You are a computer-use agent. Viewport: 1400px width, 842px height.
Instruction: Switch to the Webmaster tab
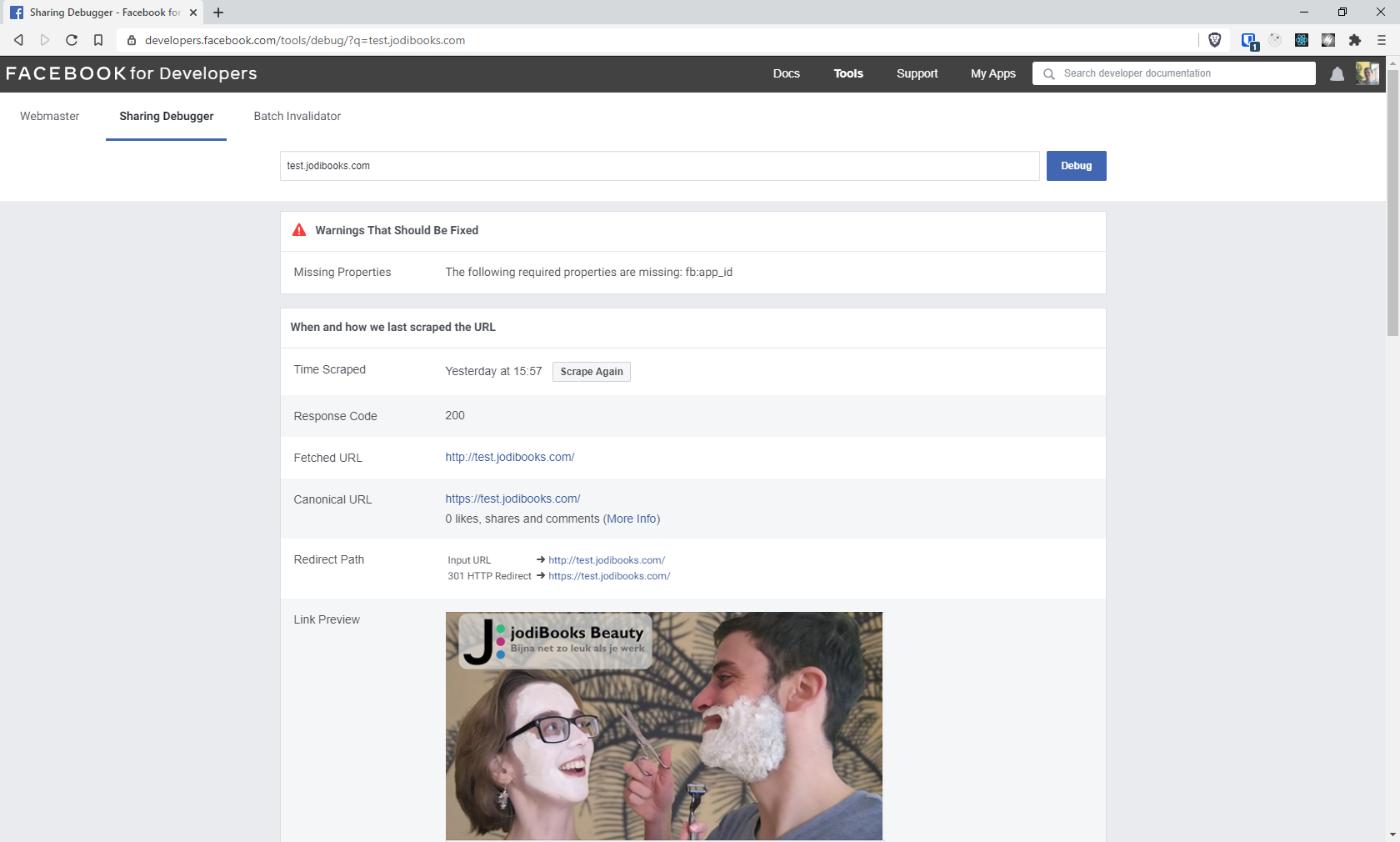click(x=50, y=116)
